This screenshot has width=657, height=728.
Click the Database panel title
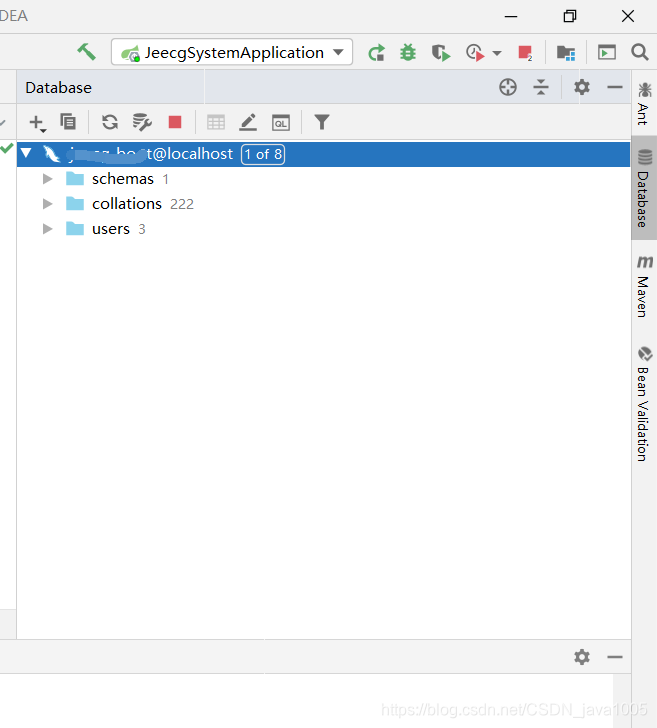tap(59, 88)
